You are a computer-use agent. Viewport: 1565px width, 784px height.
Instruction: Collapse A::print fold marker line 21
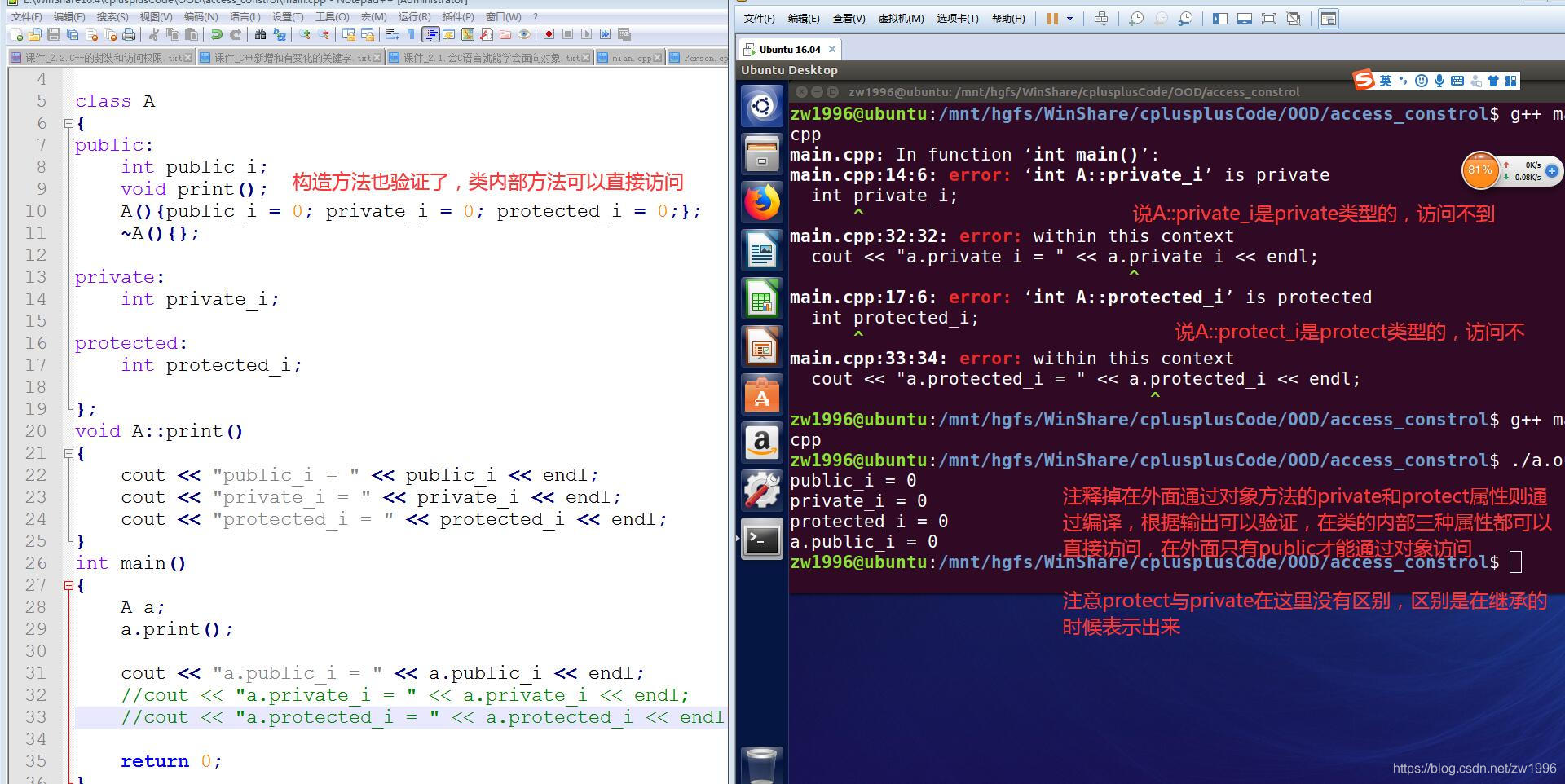[x=68, y=453]
